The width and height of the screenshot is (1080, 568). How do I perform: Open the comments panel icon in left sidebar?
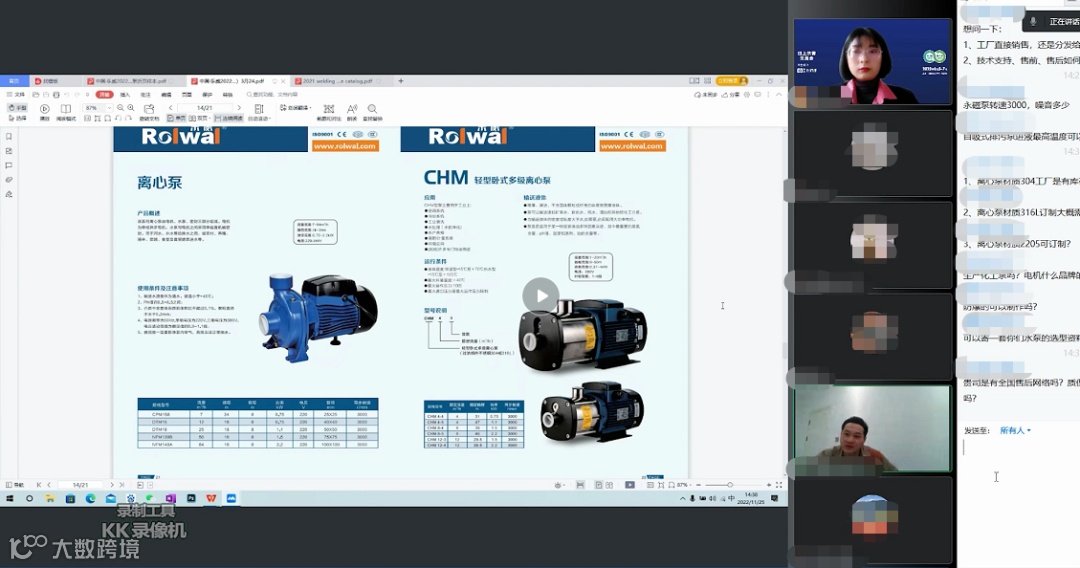[x=9, y=165]
